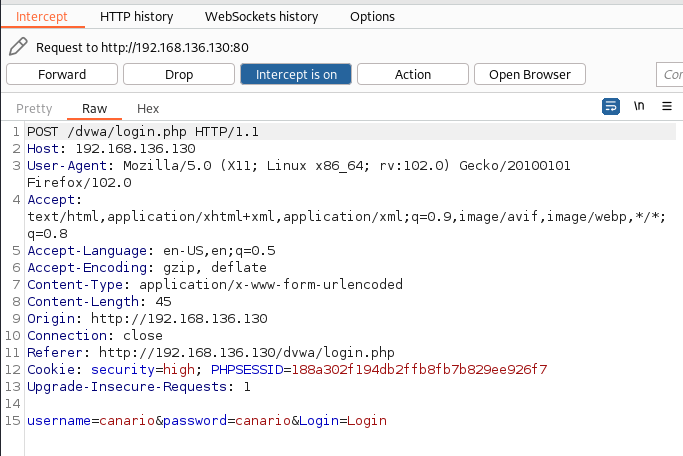Click the Accept header name on line 4
This screenshot has width=683, height=456.
[51, 199]
